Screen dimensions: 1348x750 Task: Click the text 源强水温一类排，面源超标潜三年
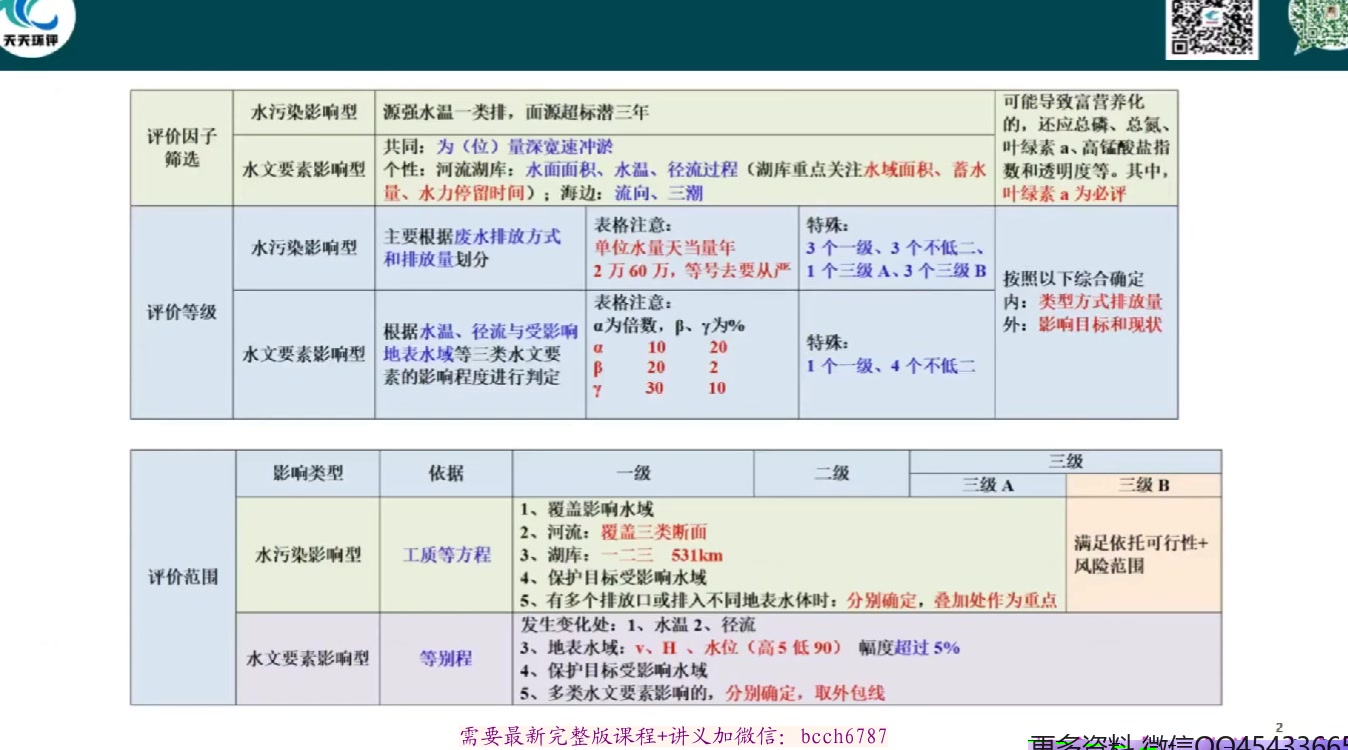pyautogui.click(x=517, y=112)
